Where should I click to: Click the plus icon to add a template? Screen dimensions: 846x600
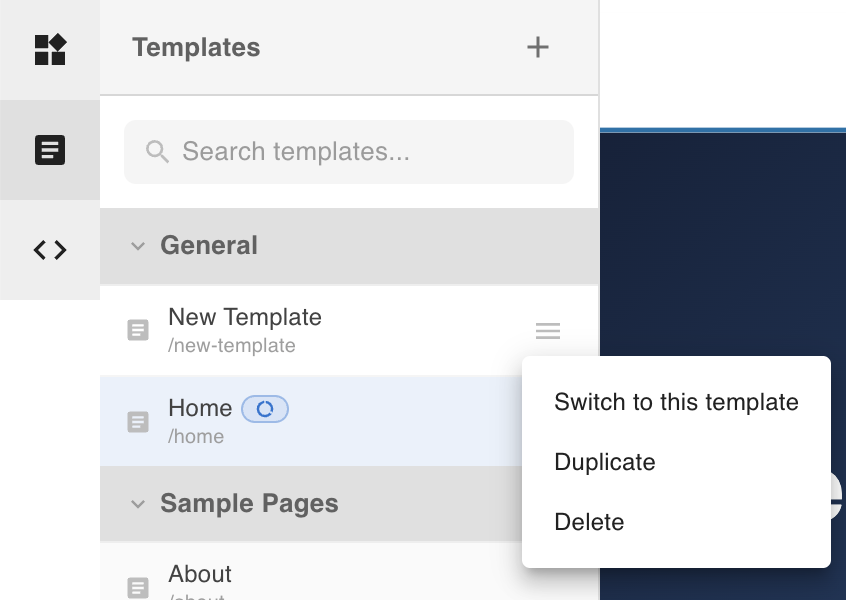pos(538,47)
